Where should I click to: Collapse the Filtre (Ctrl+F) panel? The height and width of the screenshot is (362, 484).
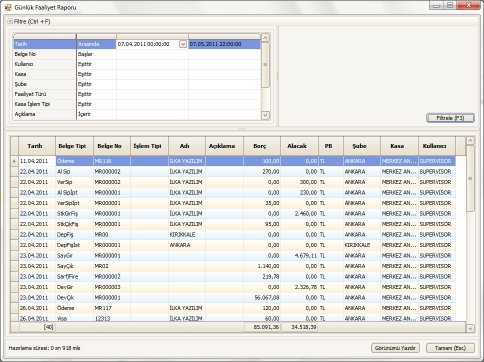click(x=10, y=22)
